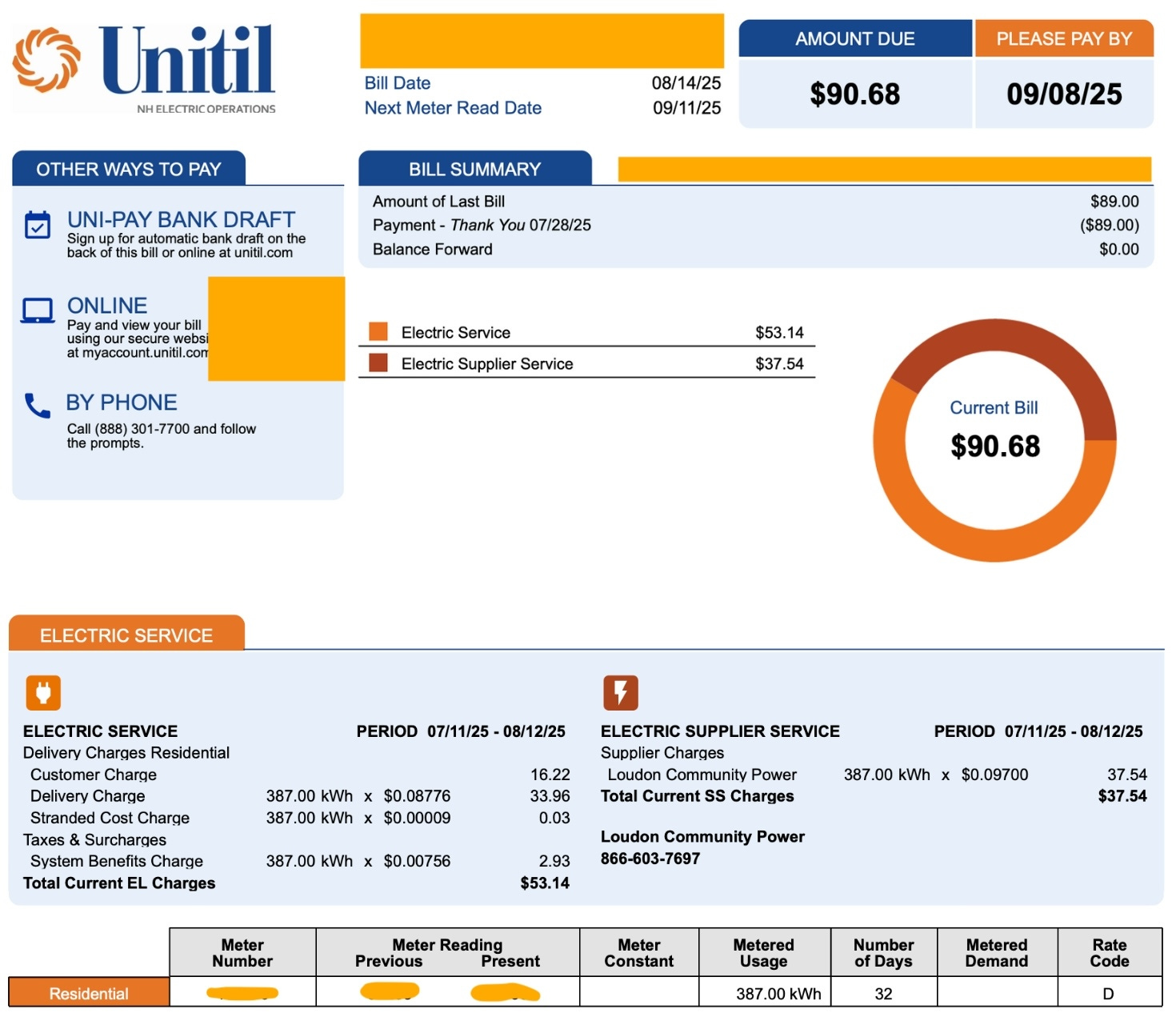Screen dimensions: 1176x1033
Task: Click the Balance Forward $0.00 value
Action: pos(1119,249)
